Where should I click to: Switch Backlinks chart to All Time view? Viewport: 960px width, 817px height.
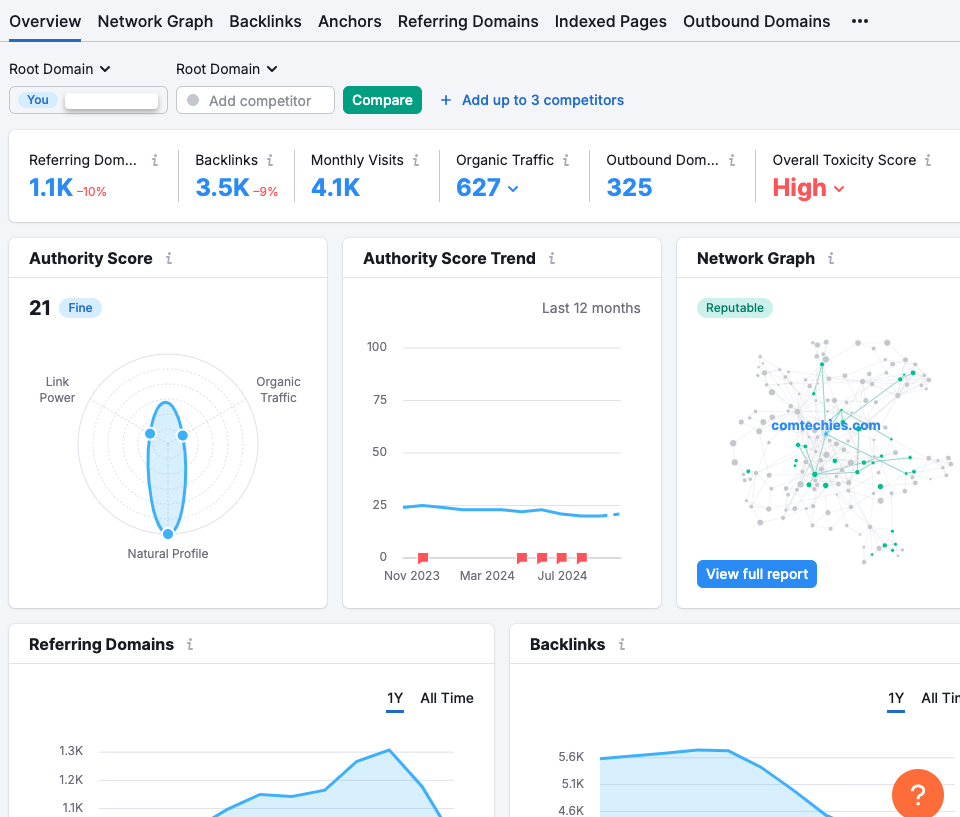click(940, 698)
